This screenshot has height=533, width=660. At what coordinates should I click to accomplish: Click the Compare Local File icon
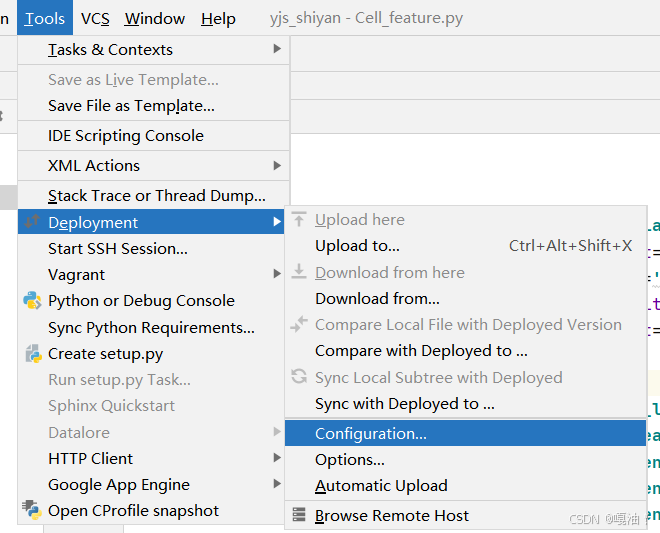[x=299, y=324]
